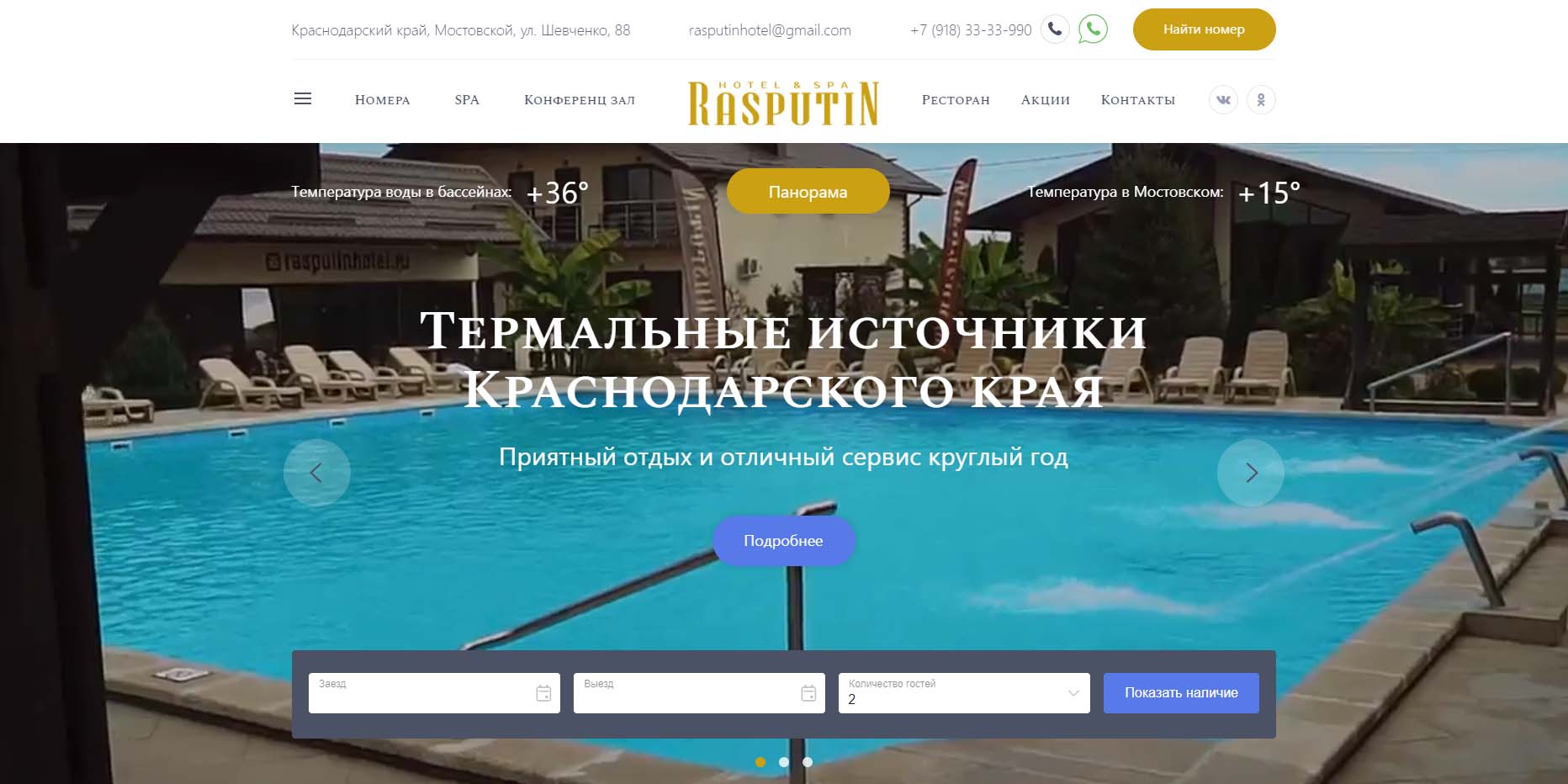Open calendar icon in Заезд field
This screenshot has width=1568, height=784.
pos(543,693)
